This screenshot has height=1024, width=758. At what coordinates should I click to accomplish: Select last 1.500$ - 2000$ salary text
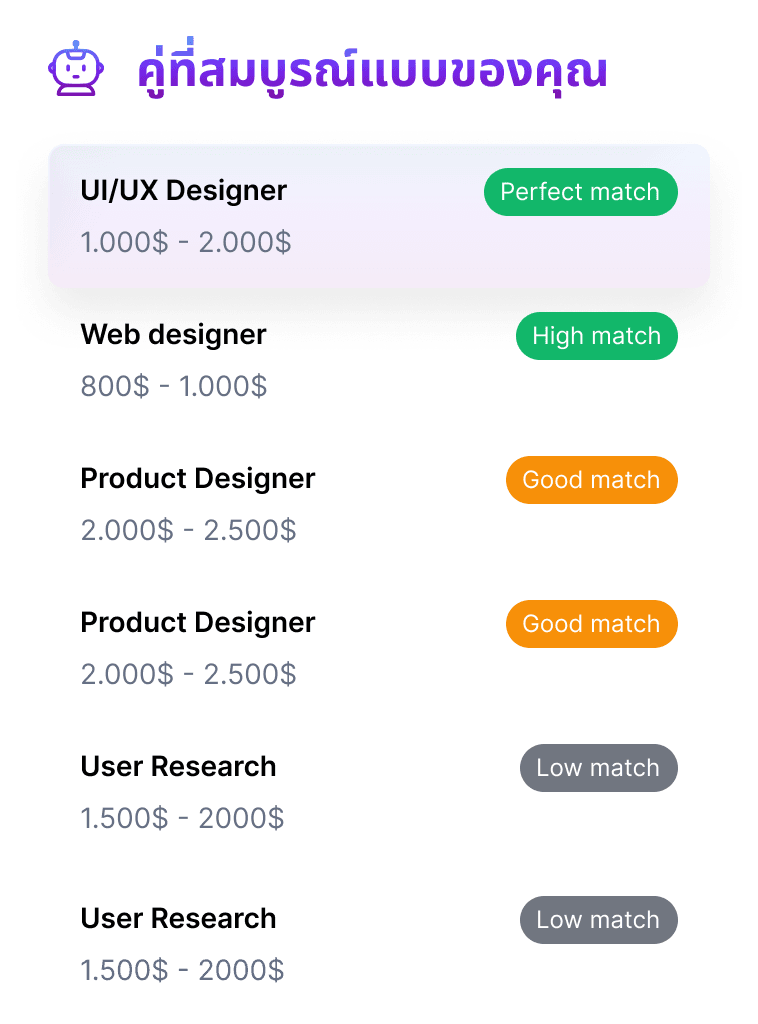point(182,970)
